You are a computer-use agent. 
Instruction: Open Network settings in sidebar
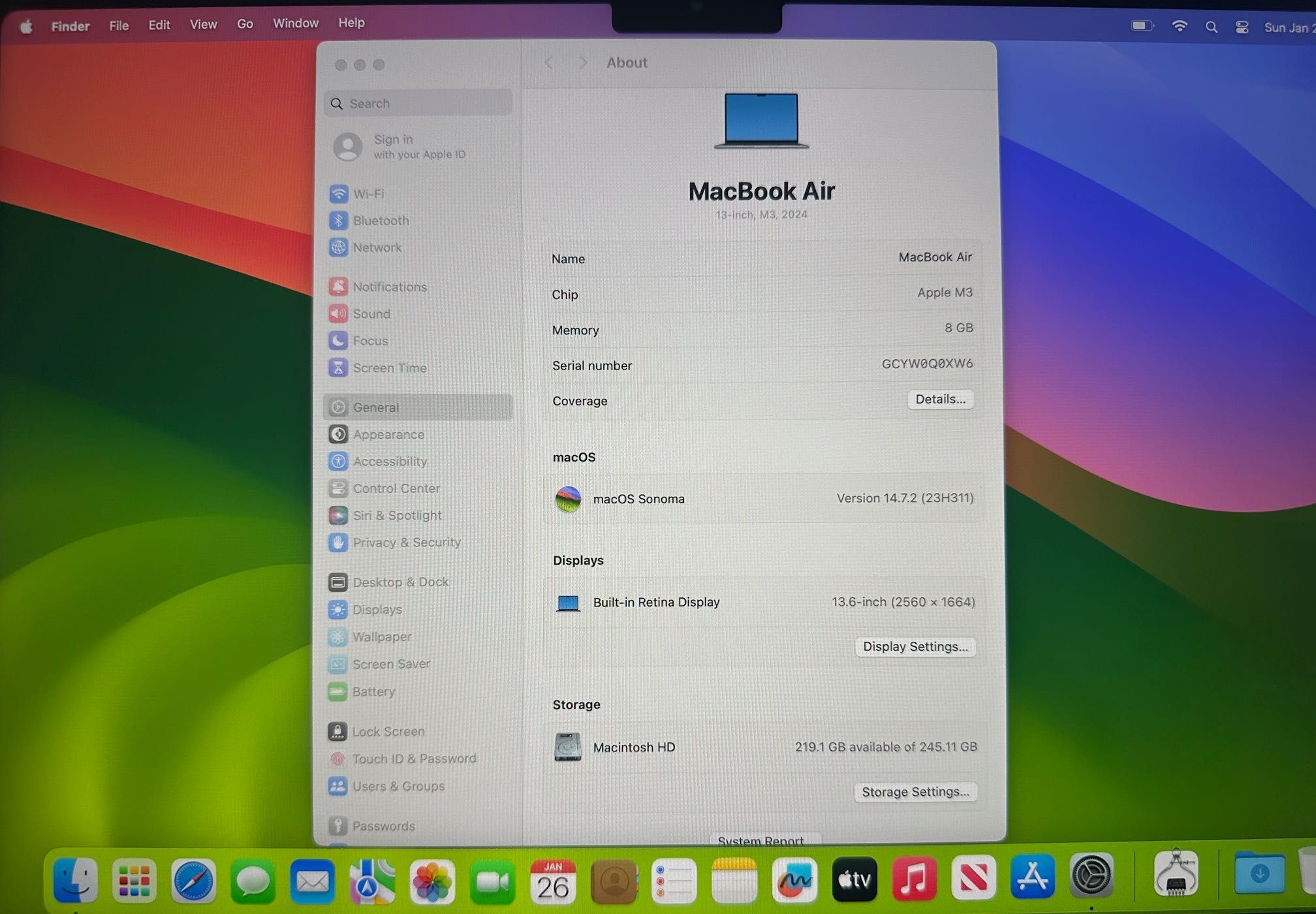coord(366,247)
